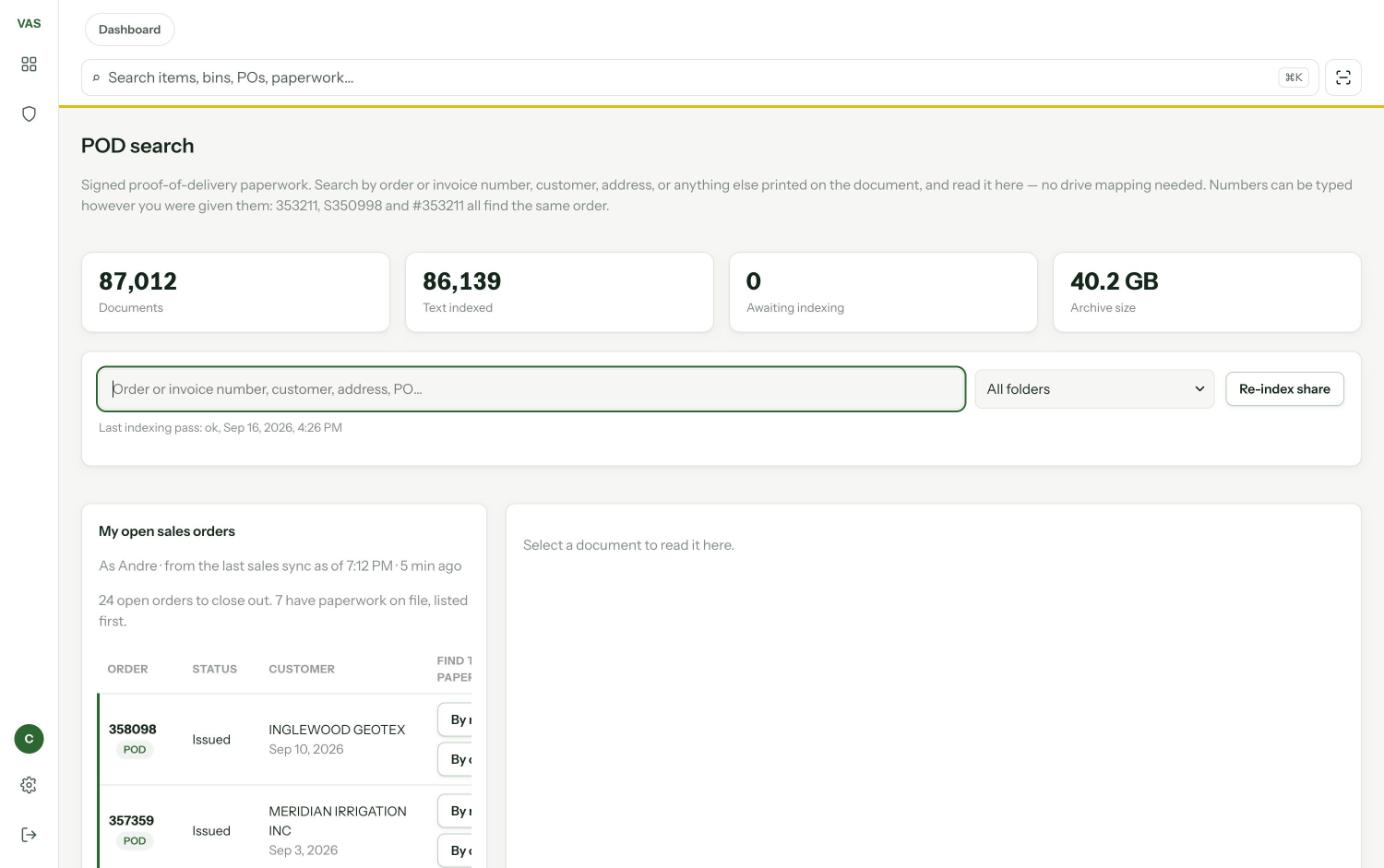The width and height of the screenshot is (1384, 868).
Task: Click the customer MERIDIAN IRRIGATION INC
Action: (338, 821)
